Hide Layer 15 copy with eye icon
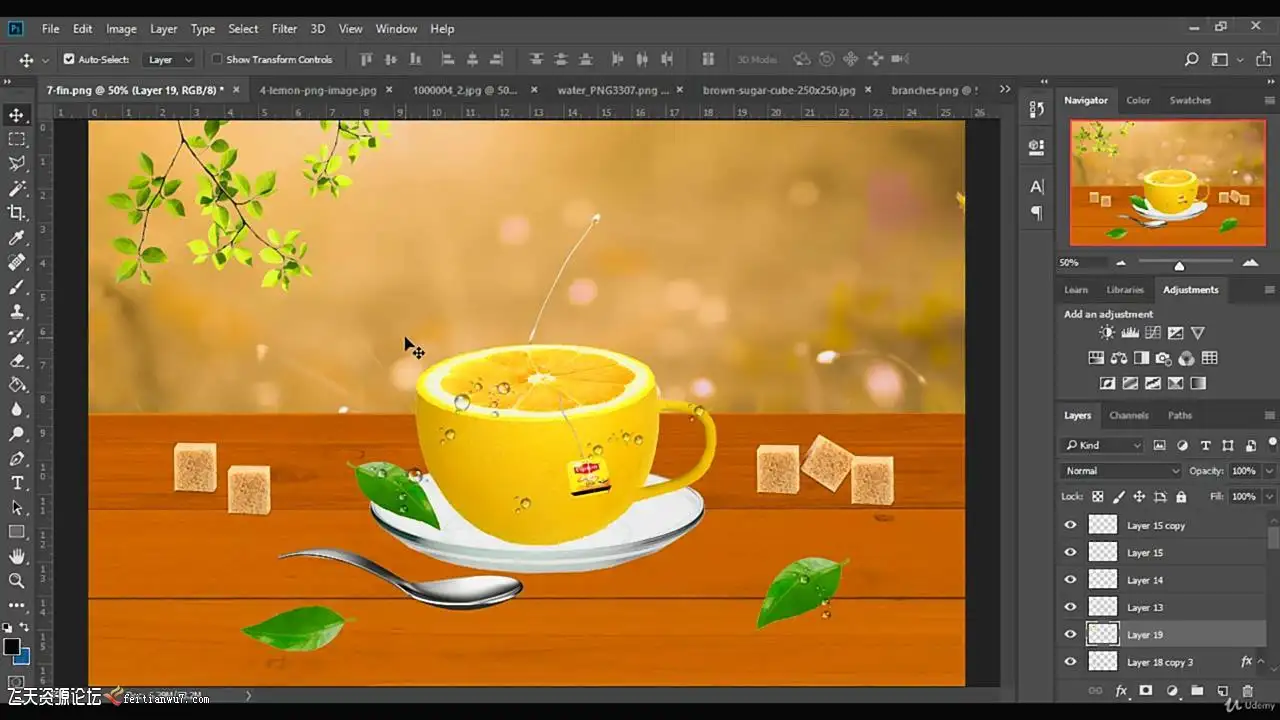The image size is (1280, 720). click(1071, 525)
